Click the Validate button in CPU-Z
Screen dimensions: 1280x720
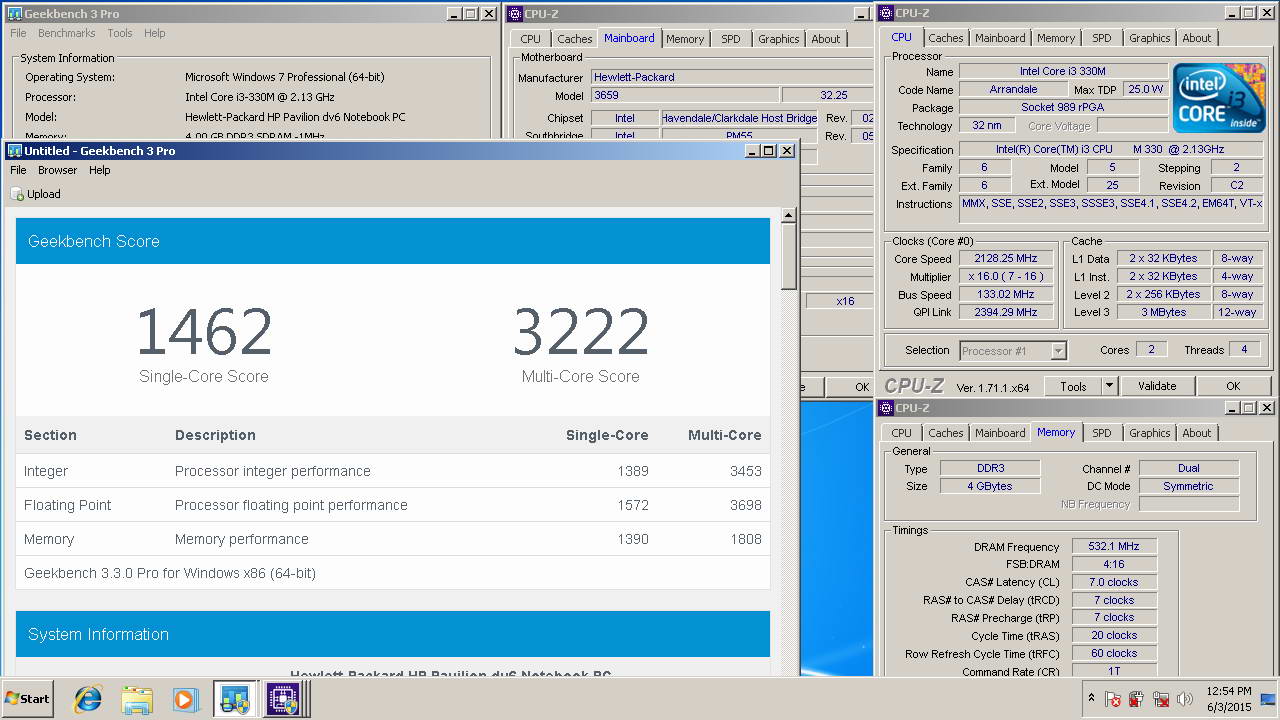point(1157,386)
